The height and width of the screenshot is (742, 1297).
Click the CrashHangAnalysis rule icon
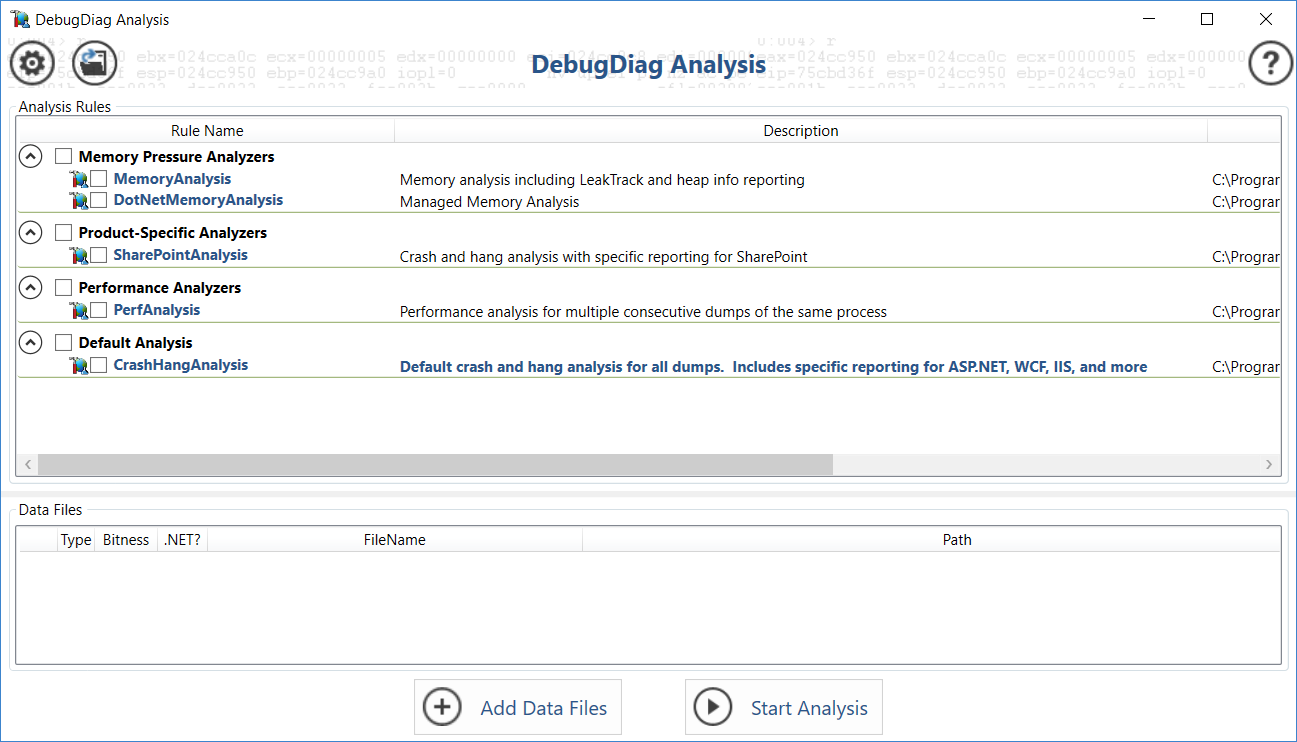(x=79, y=365)
